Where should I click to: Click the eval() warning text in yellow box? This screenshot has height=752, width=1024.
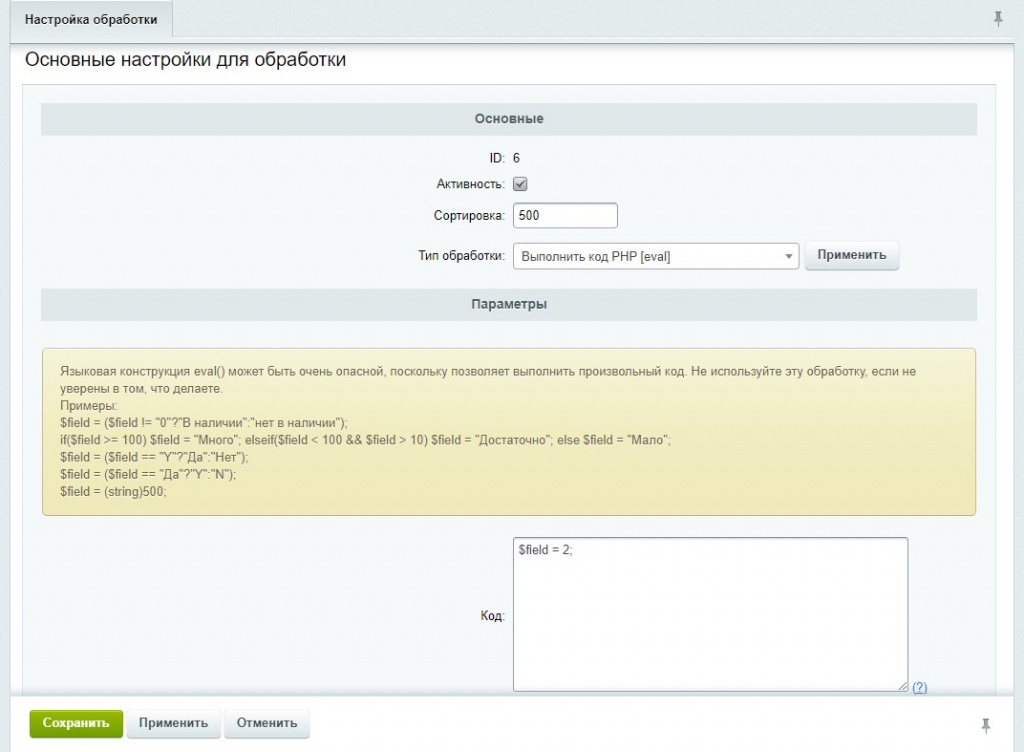coord(488,380)
